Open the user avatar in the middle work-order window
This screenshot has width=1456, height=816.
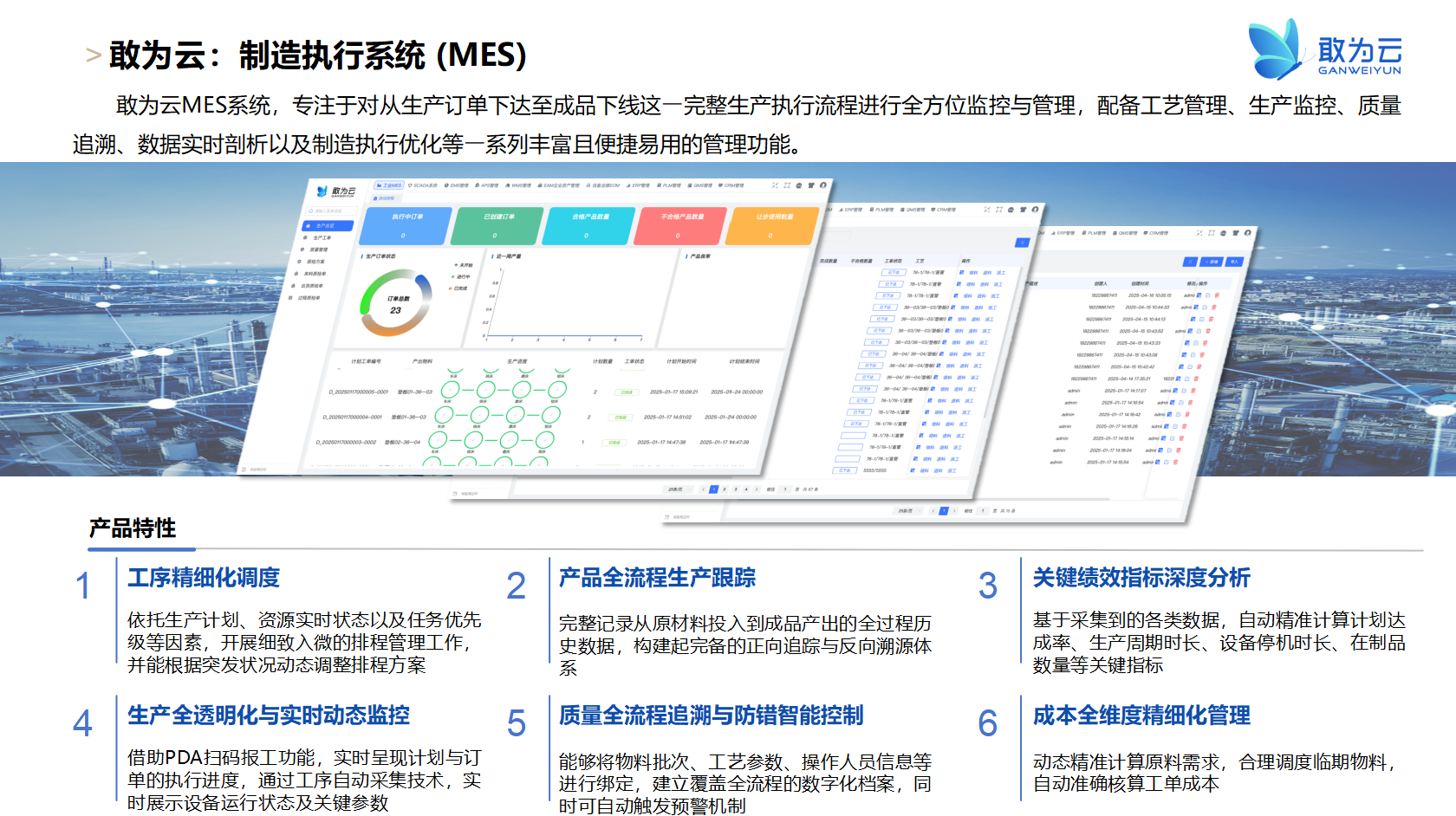point(1035,210)
